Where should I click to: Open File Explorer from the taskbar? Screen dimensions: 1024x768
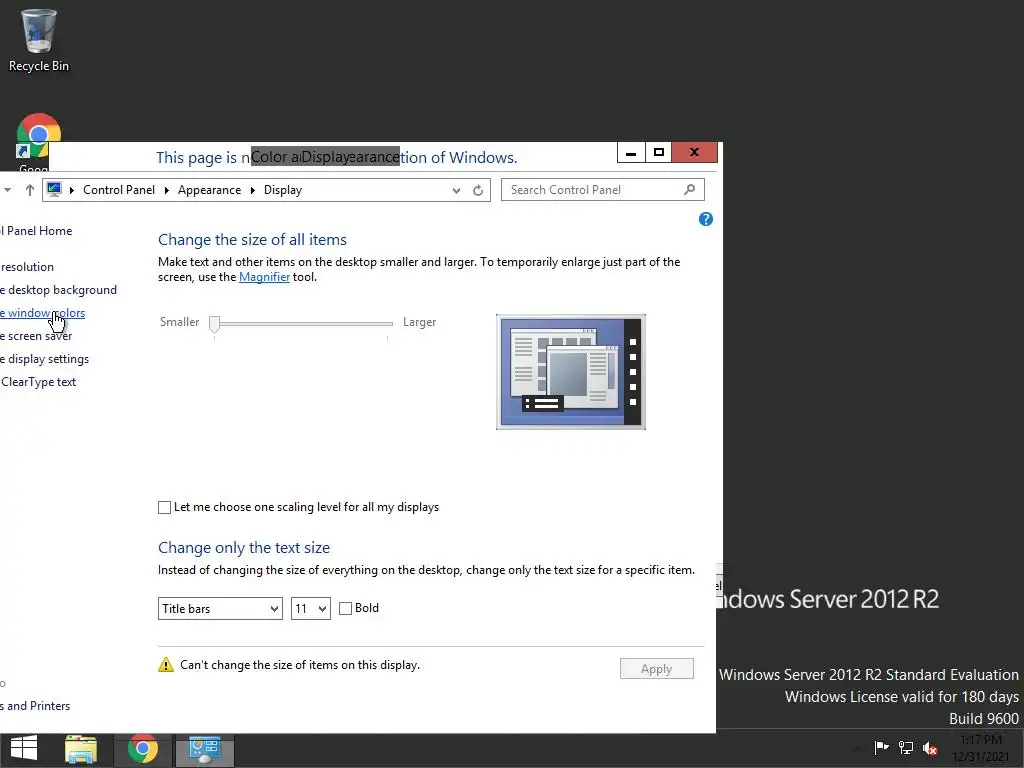pos(81,749)
